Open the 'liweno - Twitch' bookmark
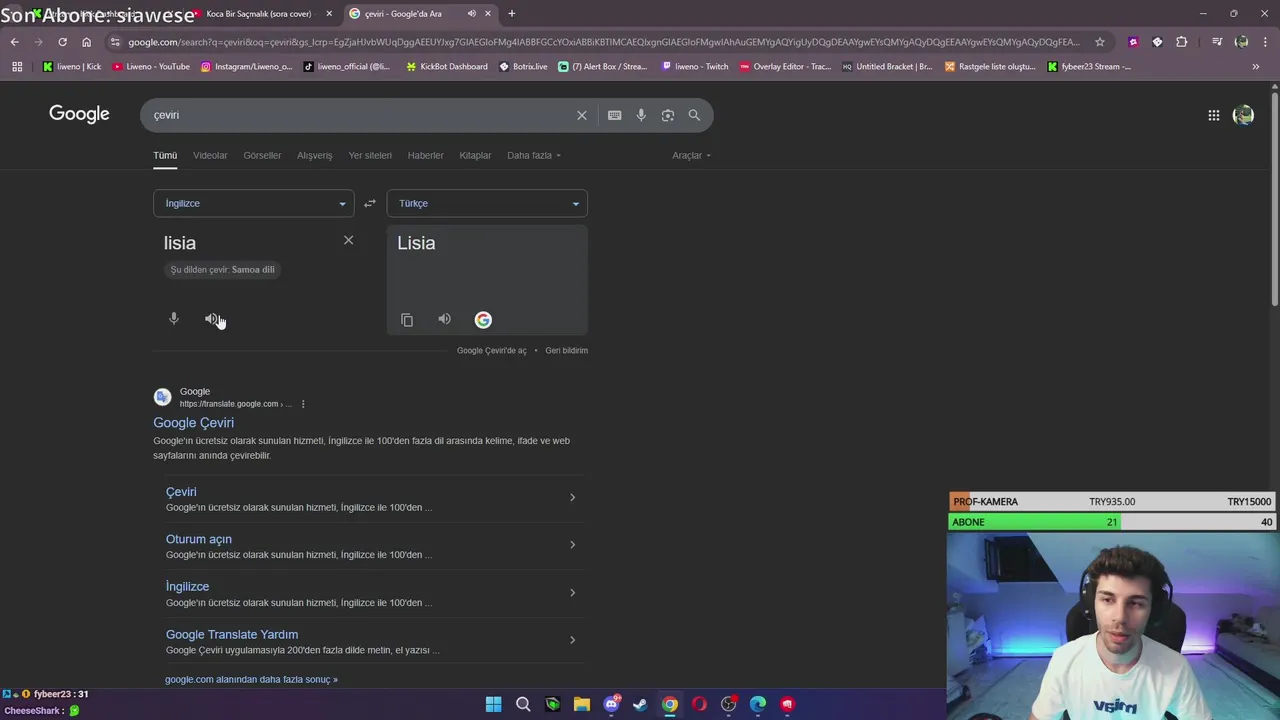The image size is (1280, 720). (x=695, y=67)
